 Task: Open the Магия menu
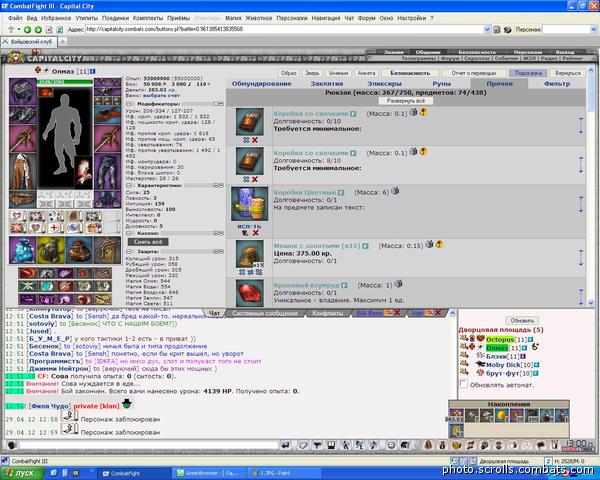[233, 18]
